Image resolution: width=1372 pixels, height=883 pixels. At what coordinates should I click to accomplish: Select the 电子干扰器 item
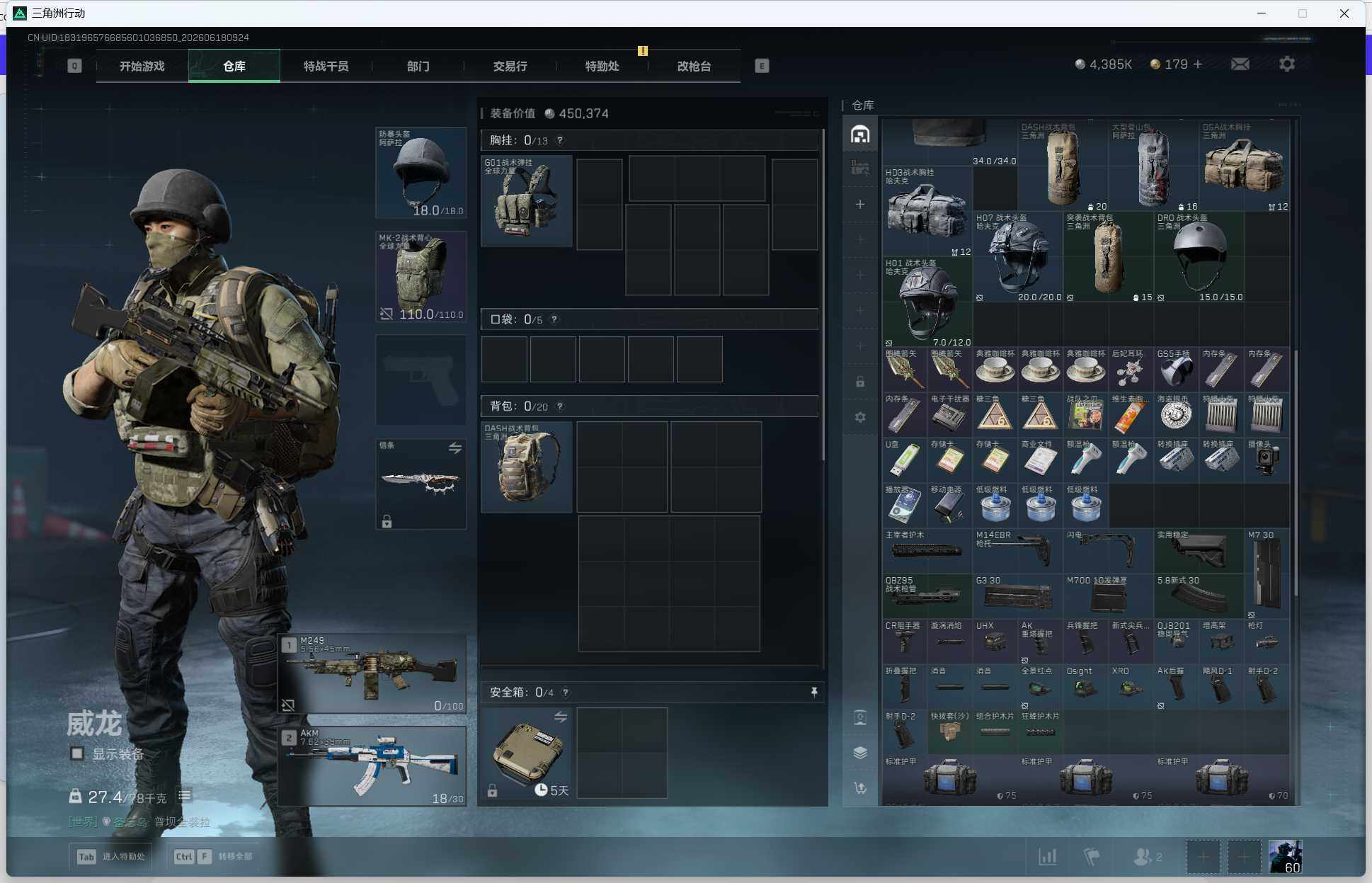949,416
